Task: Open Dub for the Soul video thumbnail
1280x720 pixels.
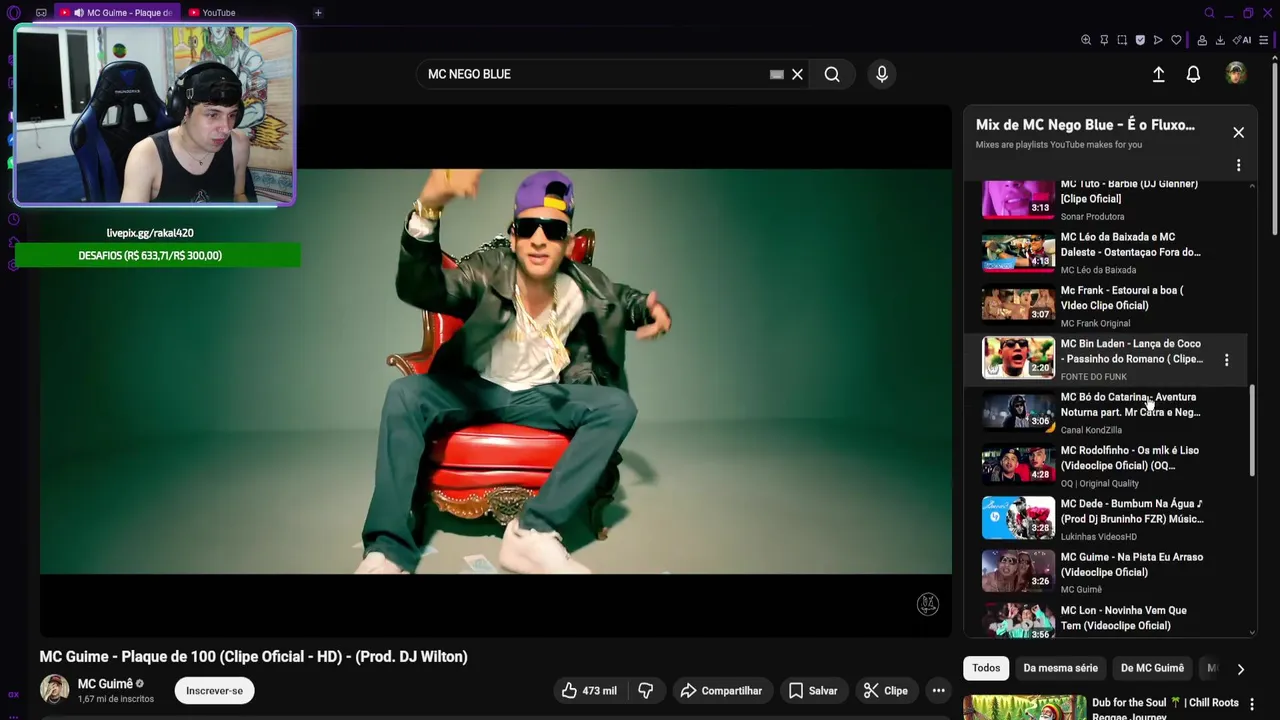Action: 1025,708
